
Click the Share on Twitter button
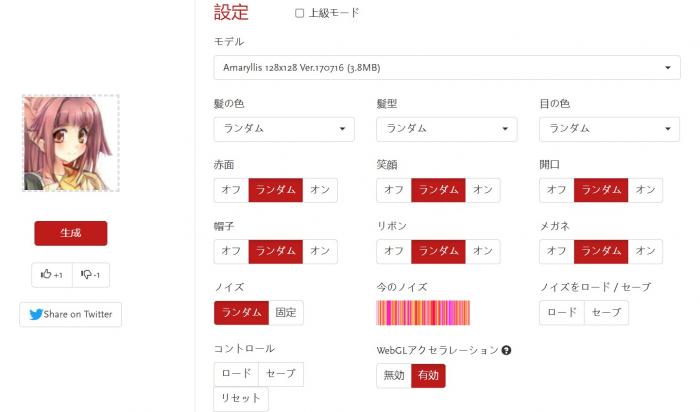coord(70,314)
